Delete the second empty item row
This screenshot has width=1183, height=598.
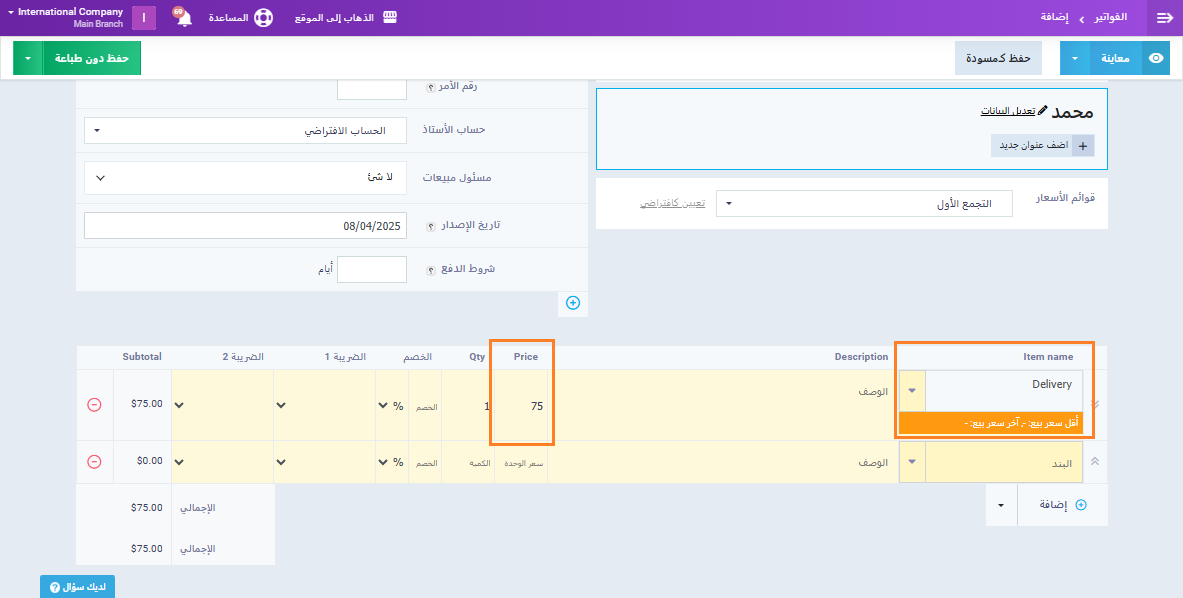point(94,462)
